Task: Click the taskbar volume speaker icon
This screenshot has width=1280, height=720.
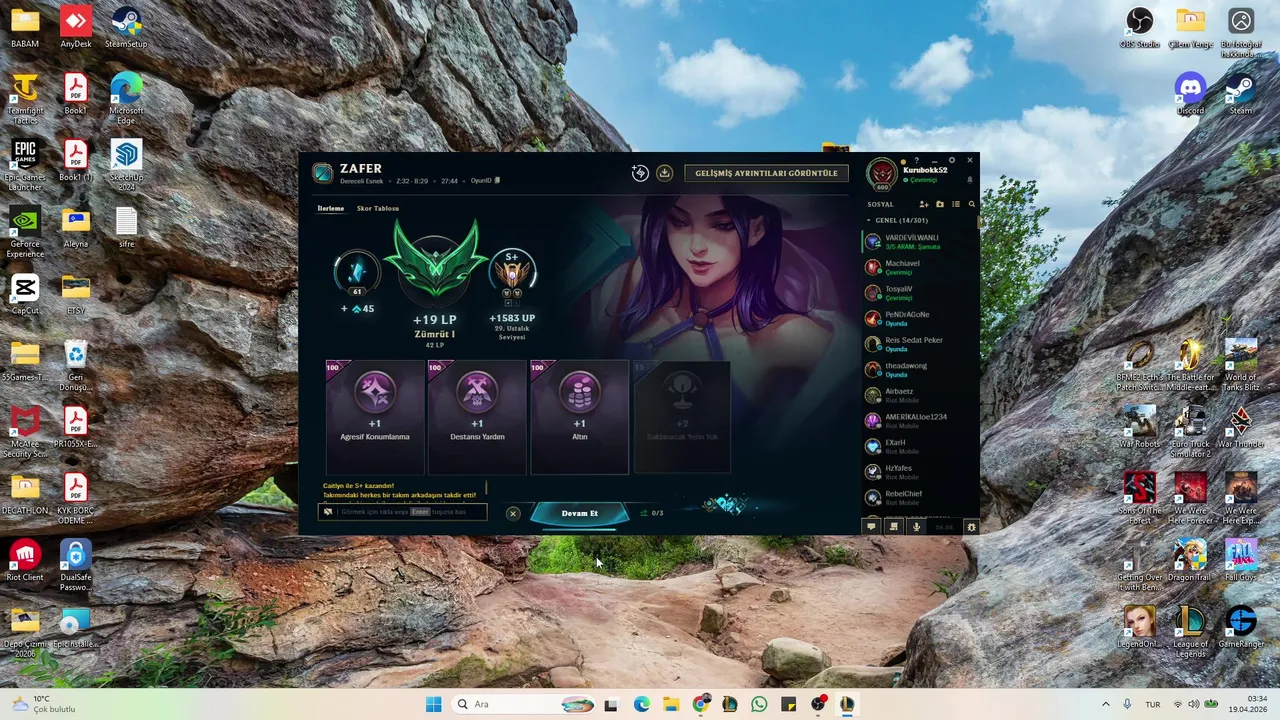Action: tap(1193, 704)
